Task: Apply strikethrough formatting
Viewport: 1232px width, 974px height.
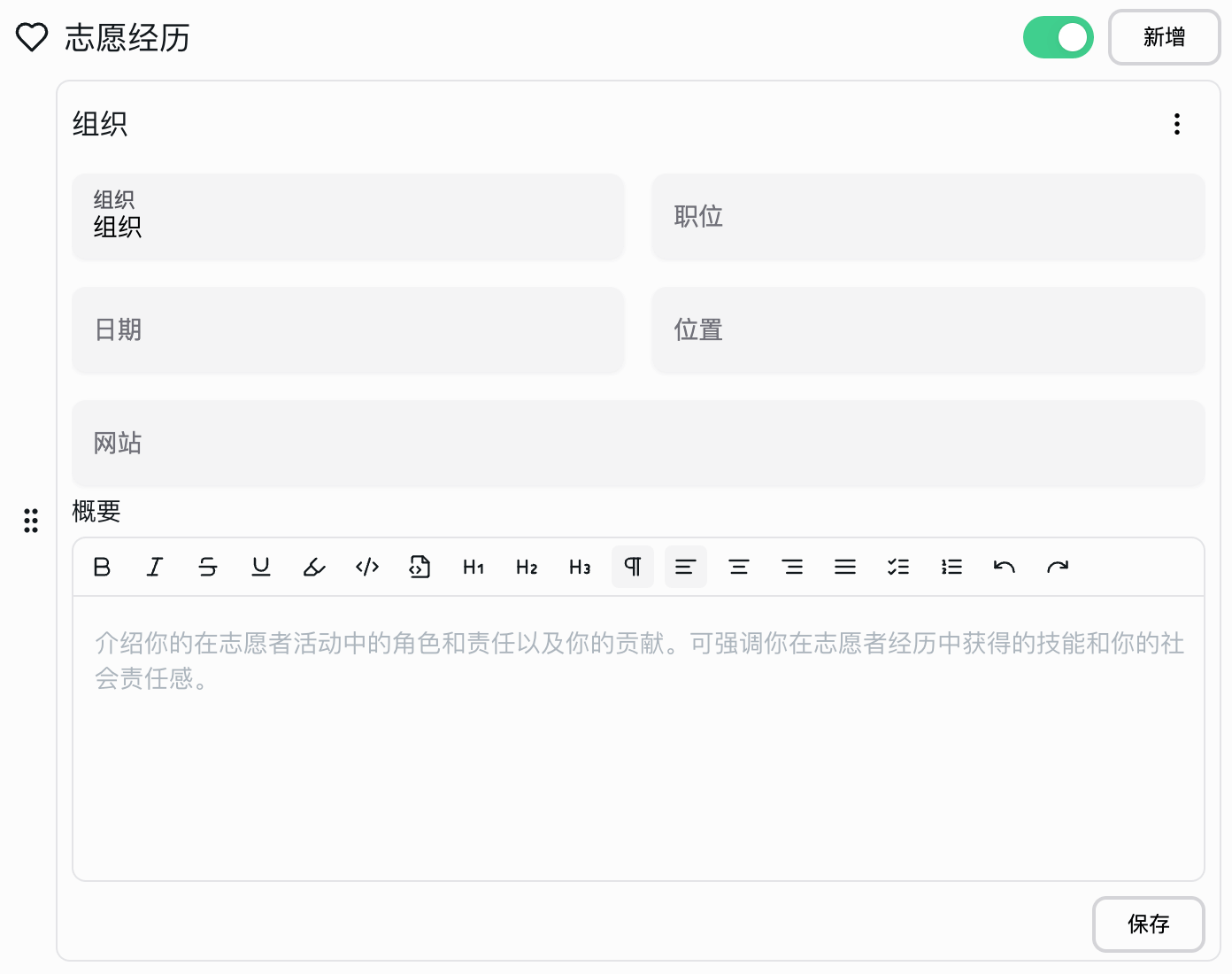Action: (x=208, y=567)
